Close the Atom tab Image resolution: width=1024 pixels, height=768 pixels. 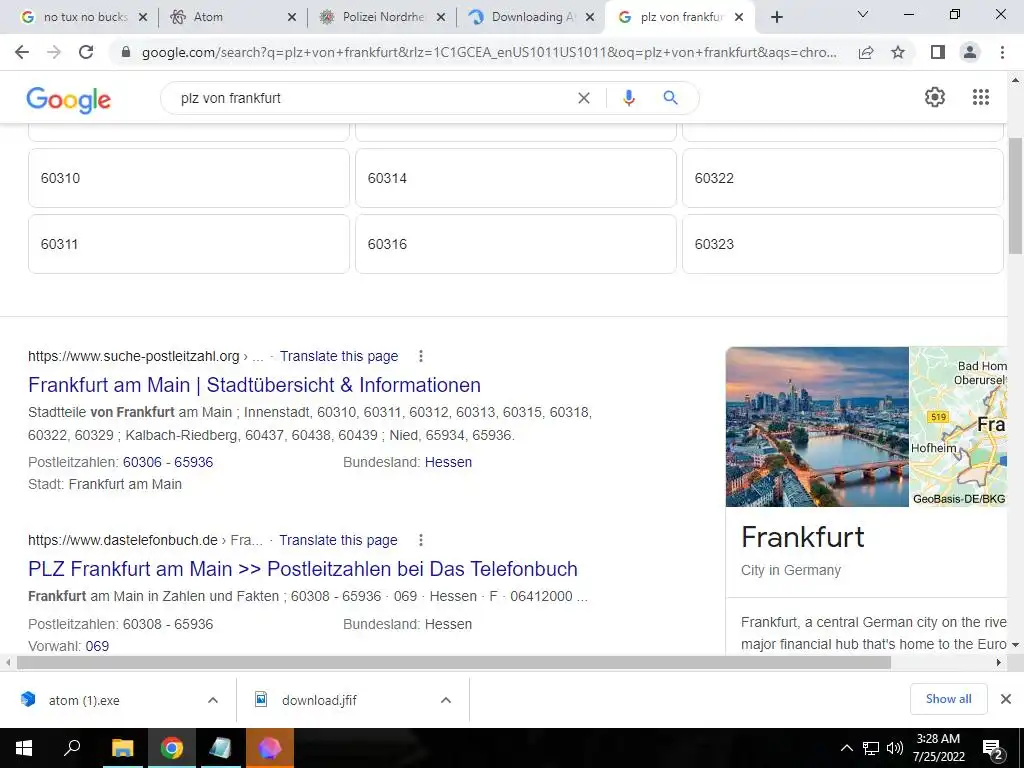[x=291, y=18]
